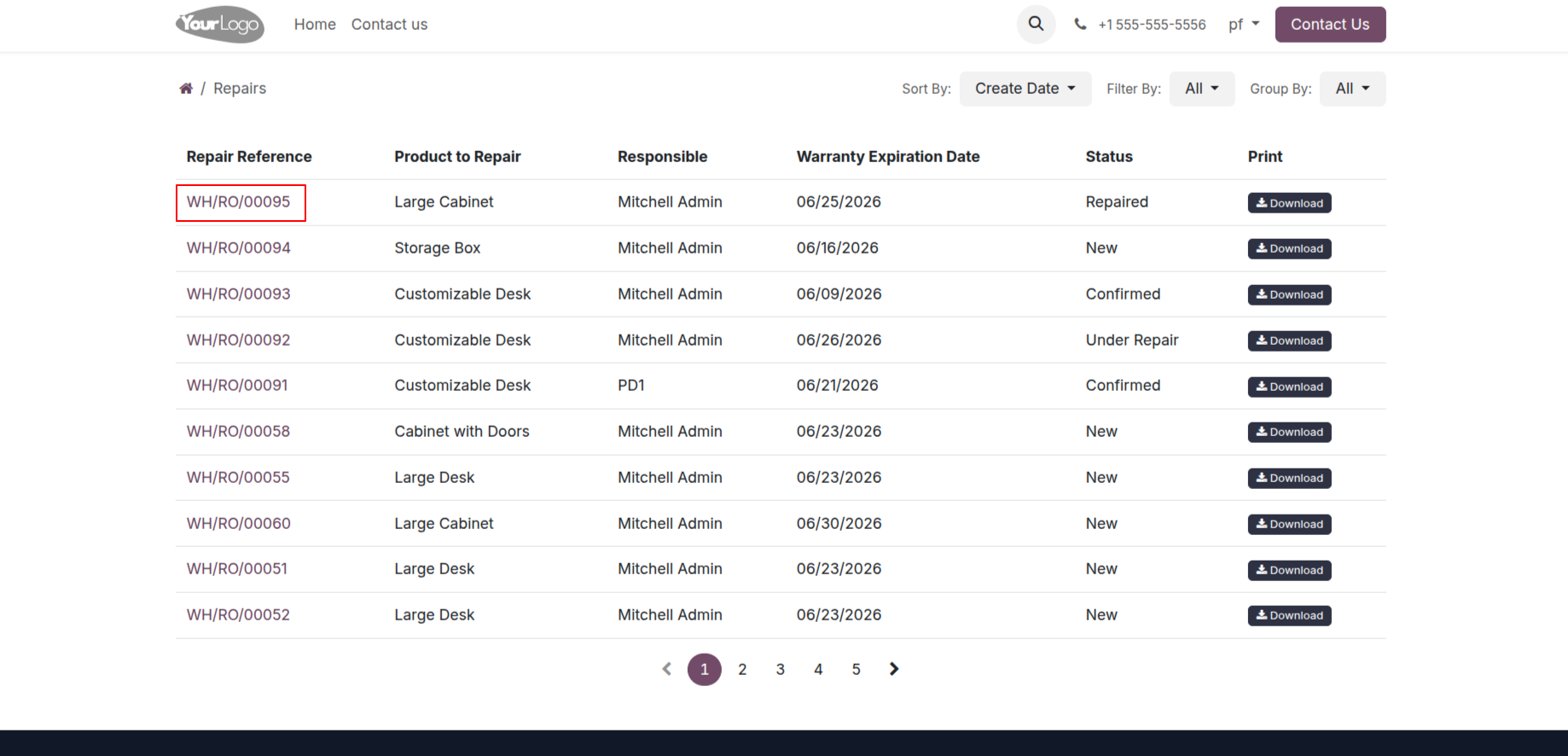Open repair order WH/RO/00091

(x=237, y=386)
